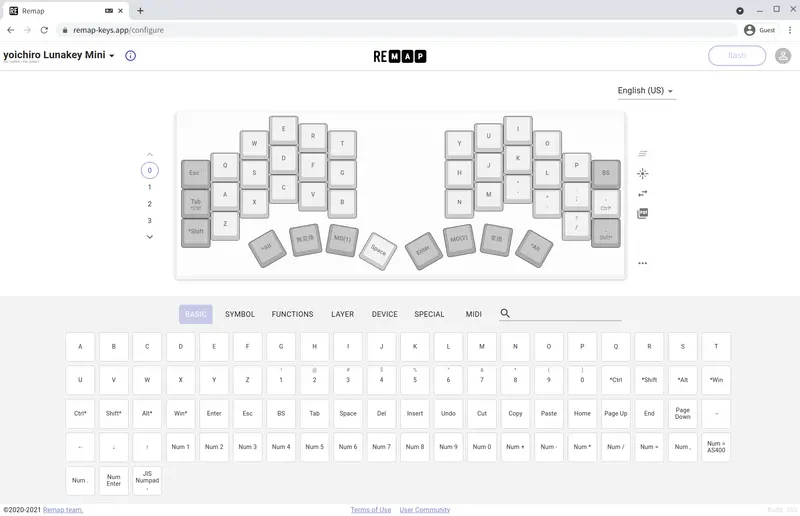Open the lighting settings sun icon
The width and height of the screenshot is (800, 516).
642,174
